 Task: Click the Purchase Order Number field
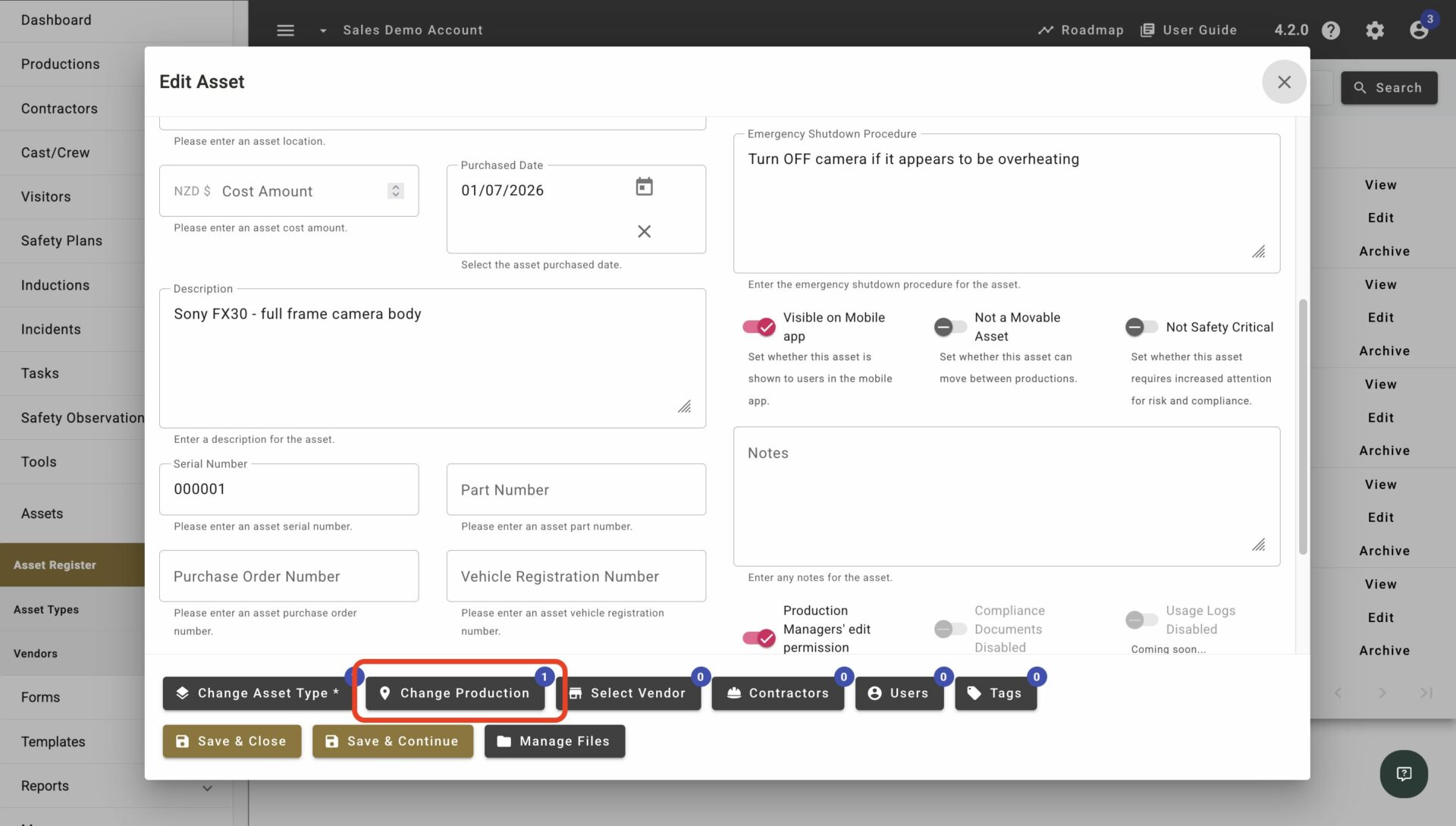pos(289,576)
